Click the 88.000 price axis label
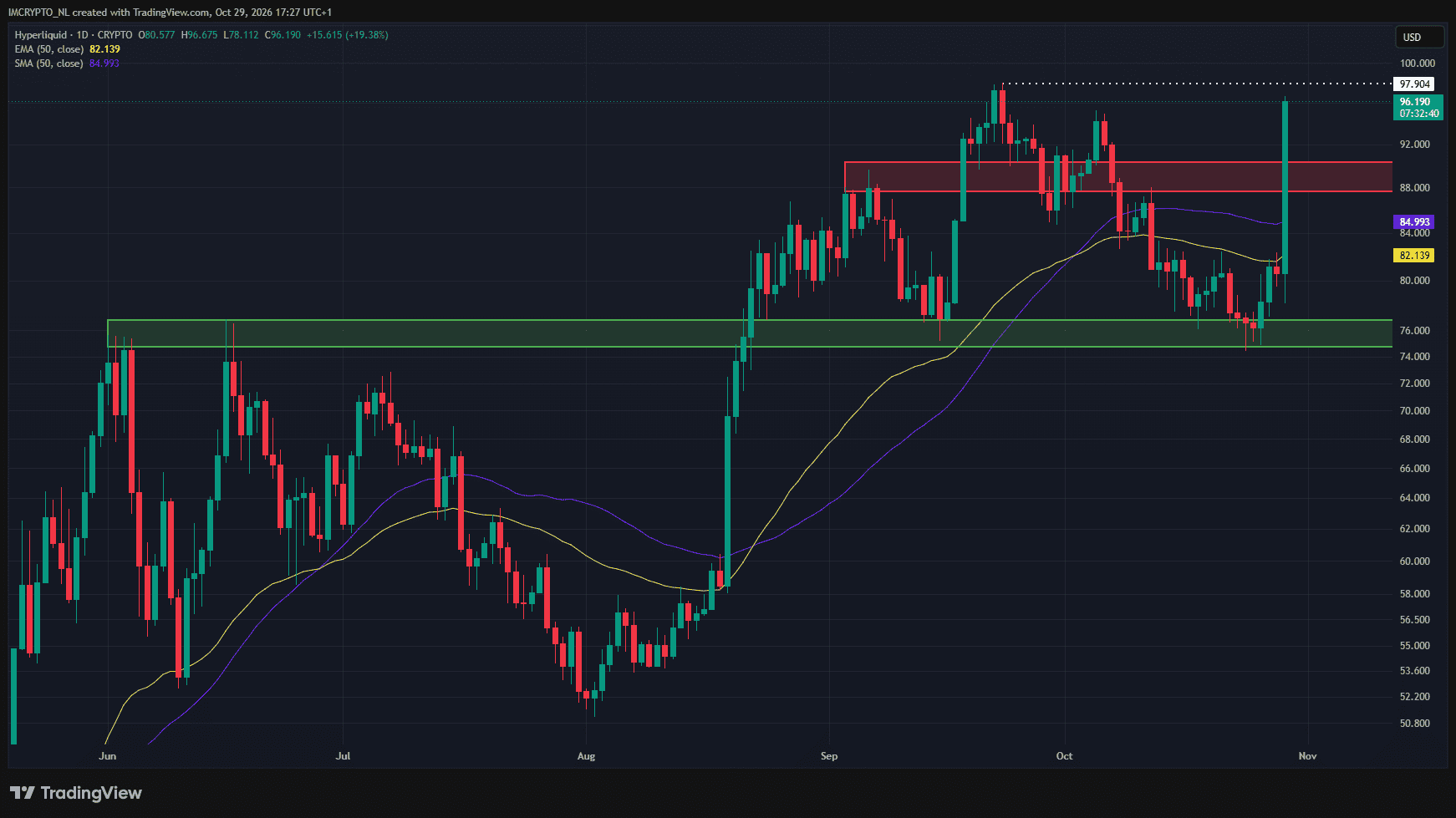The image size is (1456, 818). pos(1415,188)
